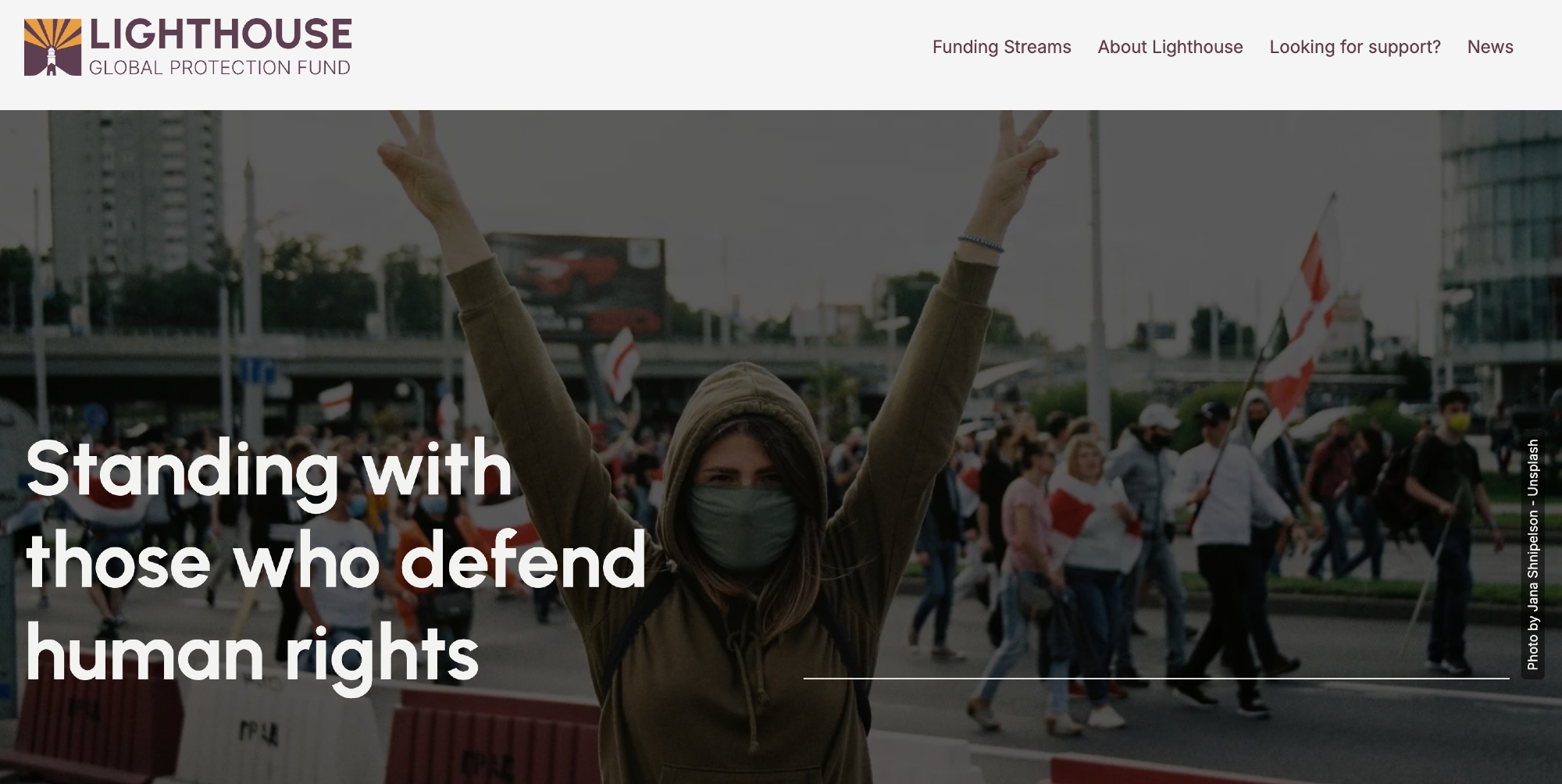The height and width of the screenshot is (784, 1562).
Task: Click the Lighthouse sunburst logo icon
Action: (52, 47)
